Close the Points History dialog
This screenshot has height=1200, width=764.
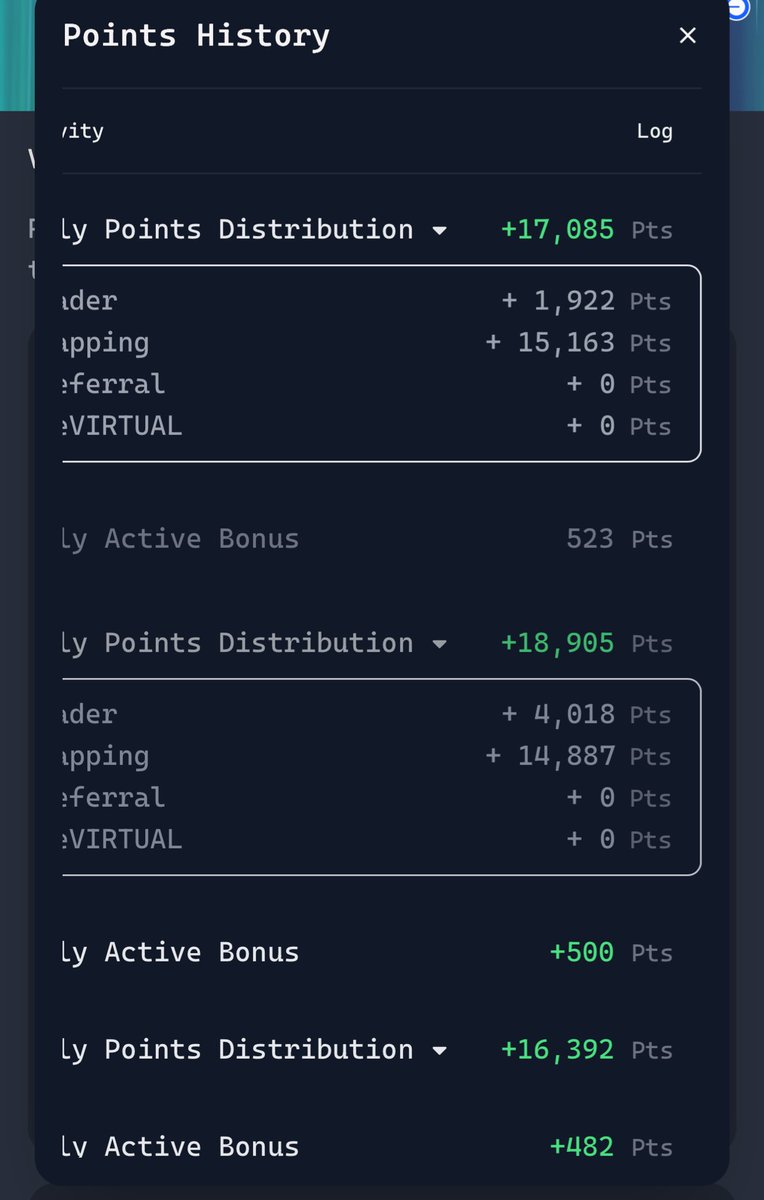(687, 36)
